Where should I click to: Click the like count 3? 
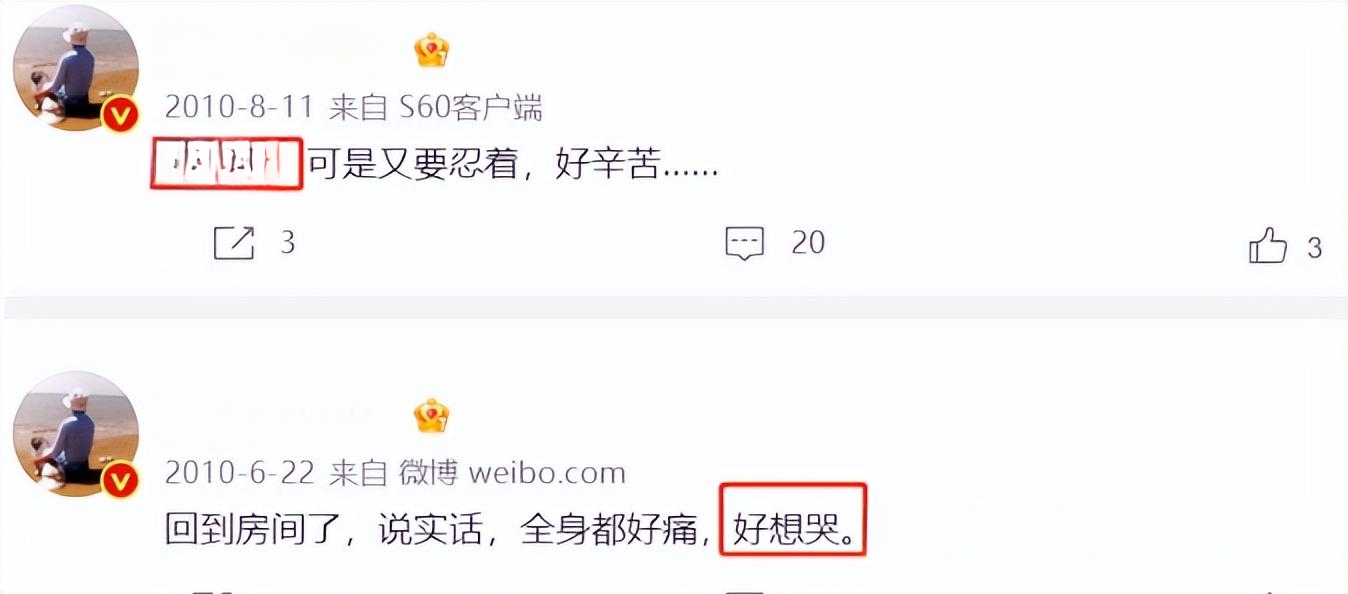[1315, 247]
